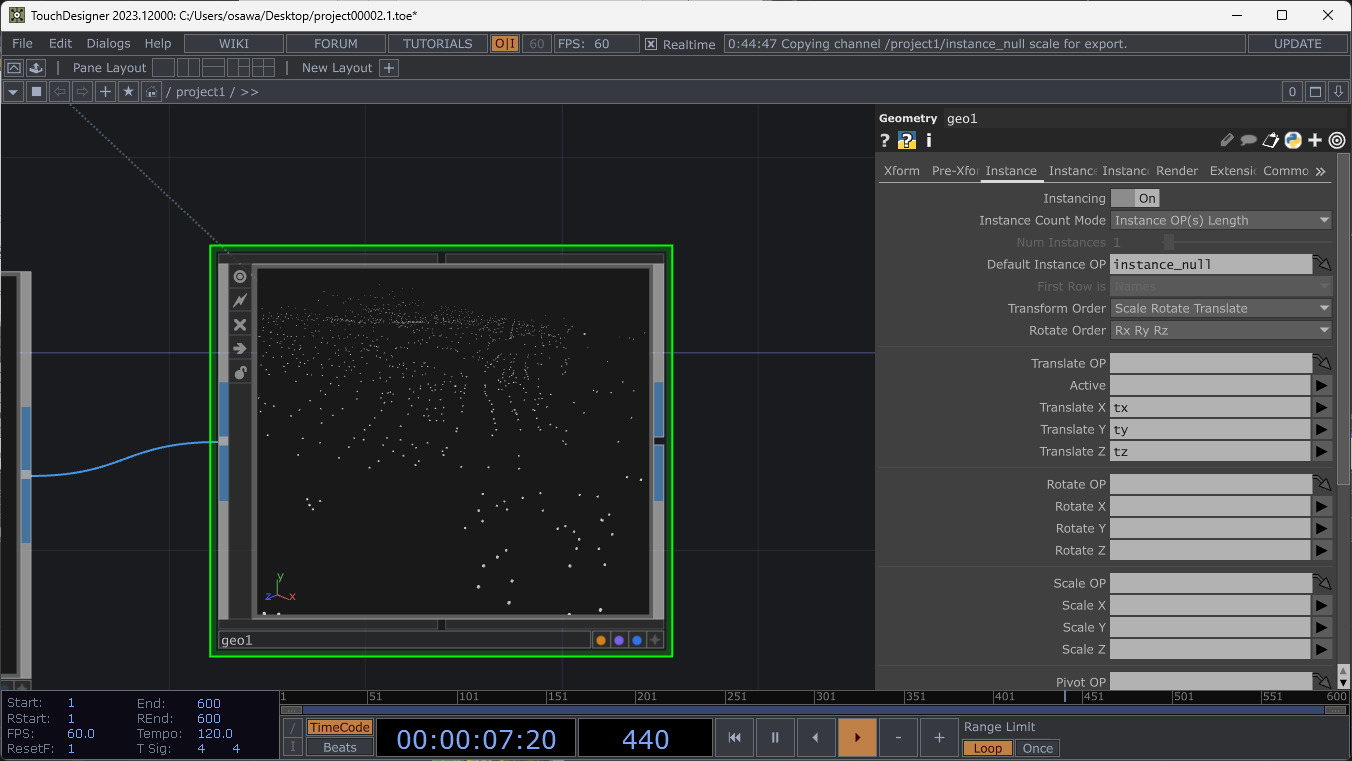1352x761 pixels.
Task: Select the four-pane grid layout icon
Action: pos(263,68)
